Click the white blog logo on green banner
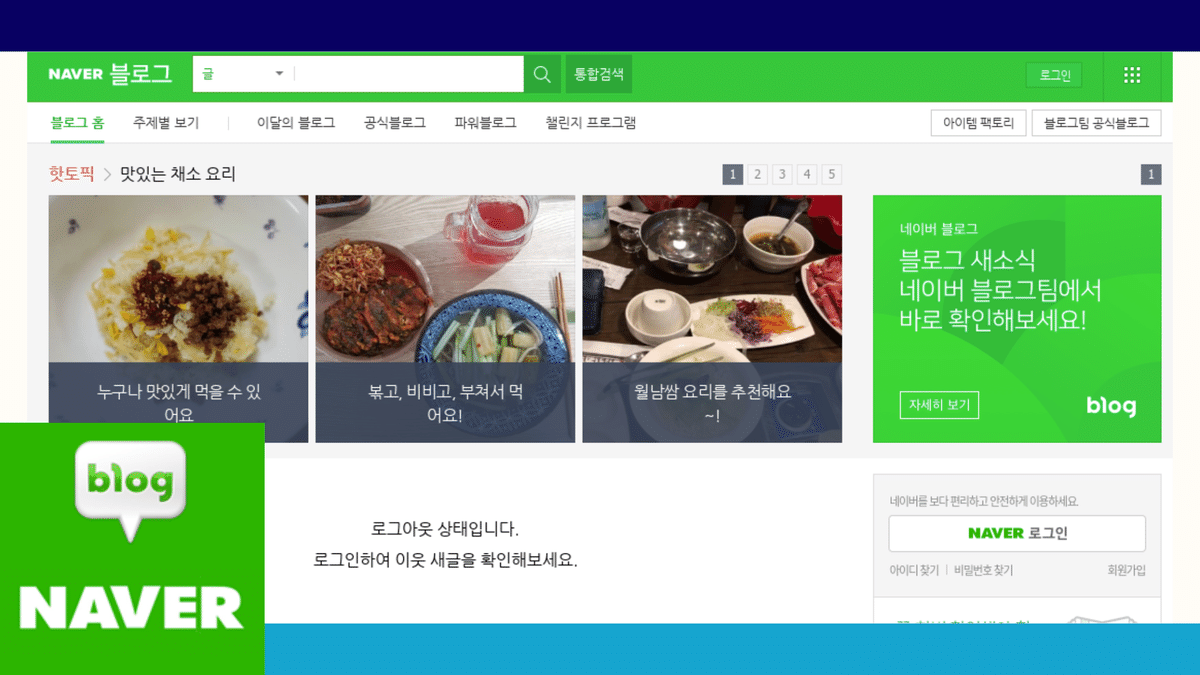Image resolution: width=1200 pixels, height=675 pixels. pyautogui.click(x=1111, y=405)
